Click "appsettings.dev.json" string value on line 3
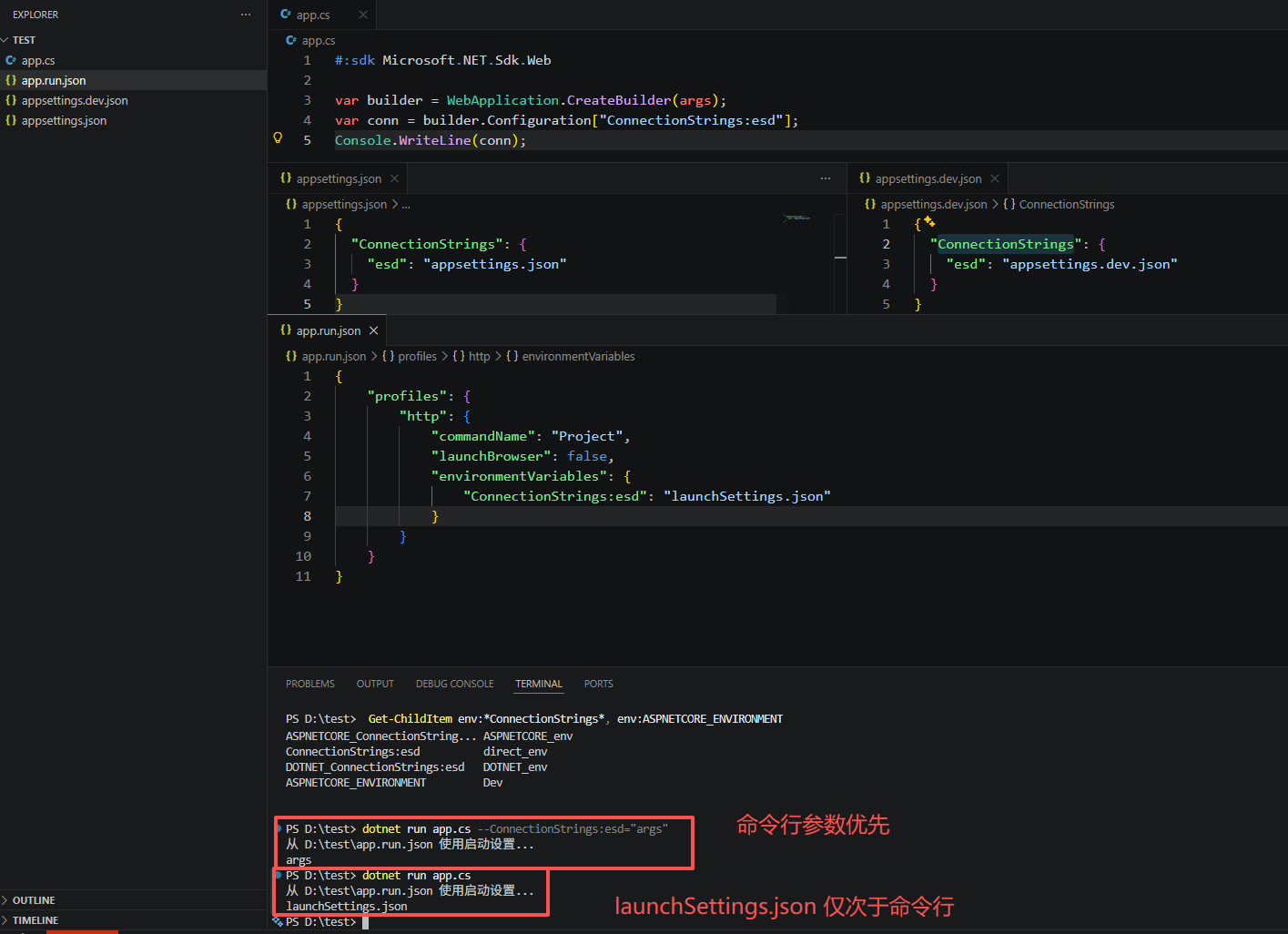This screenshot has height=934, width=1288. [x=1090, y=264]
